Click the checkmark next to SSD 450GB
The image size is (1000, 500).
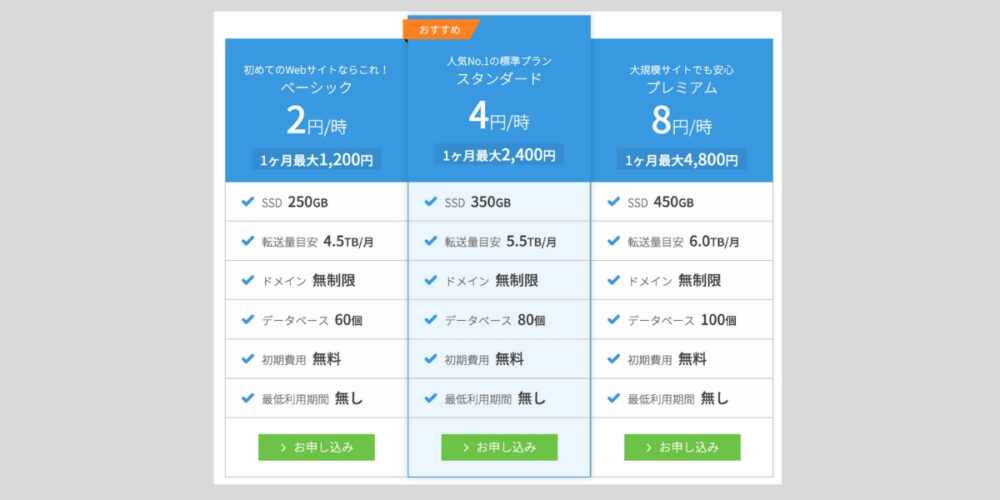(x=614, y=202)
